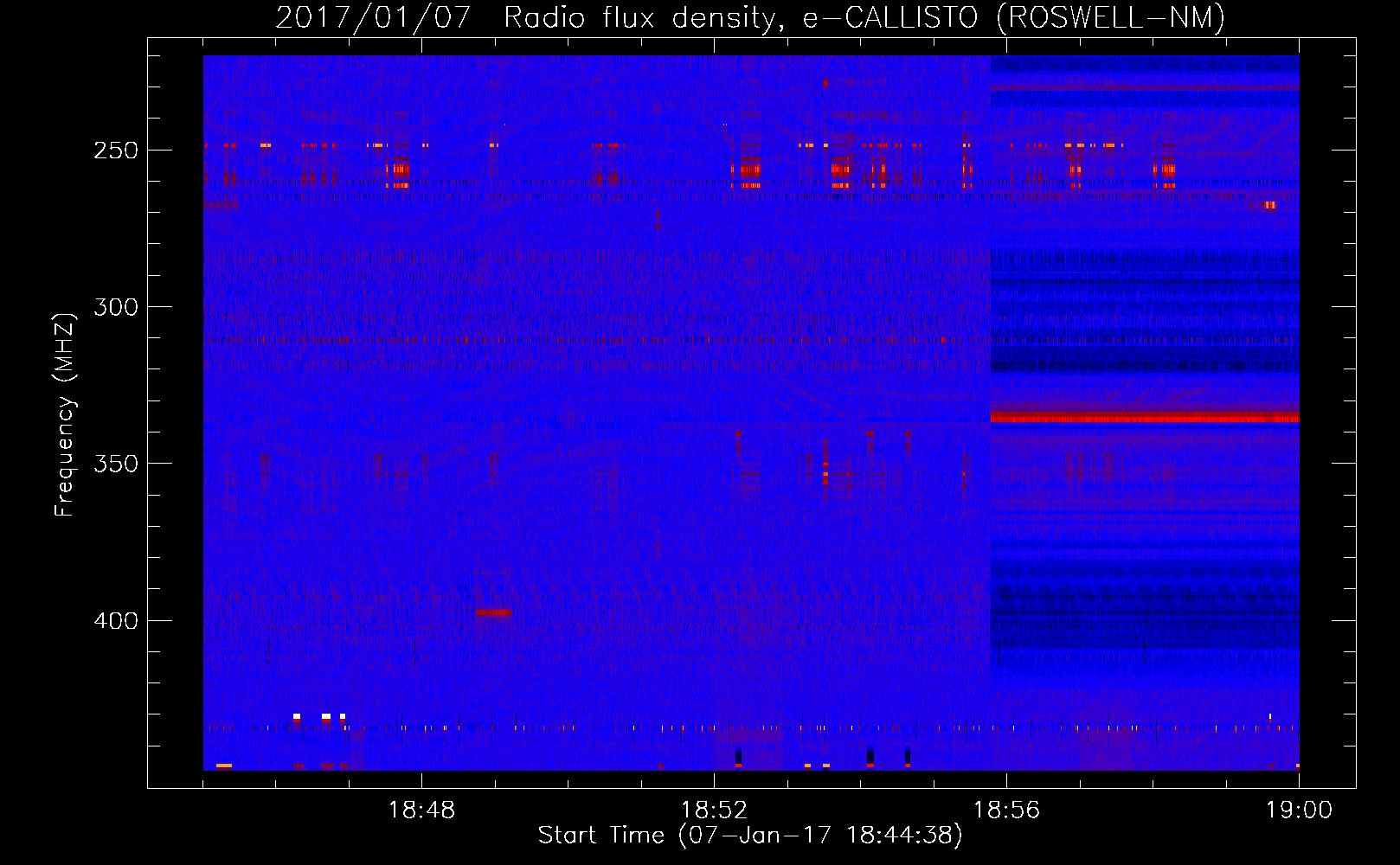1400x865 pixels.
Task: Click the 'Start Time (07-Jan-17 18:44:38)' x-axis label
Action: pyautogui.click(x=750, y=836)
